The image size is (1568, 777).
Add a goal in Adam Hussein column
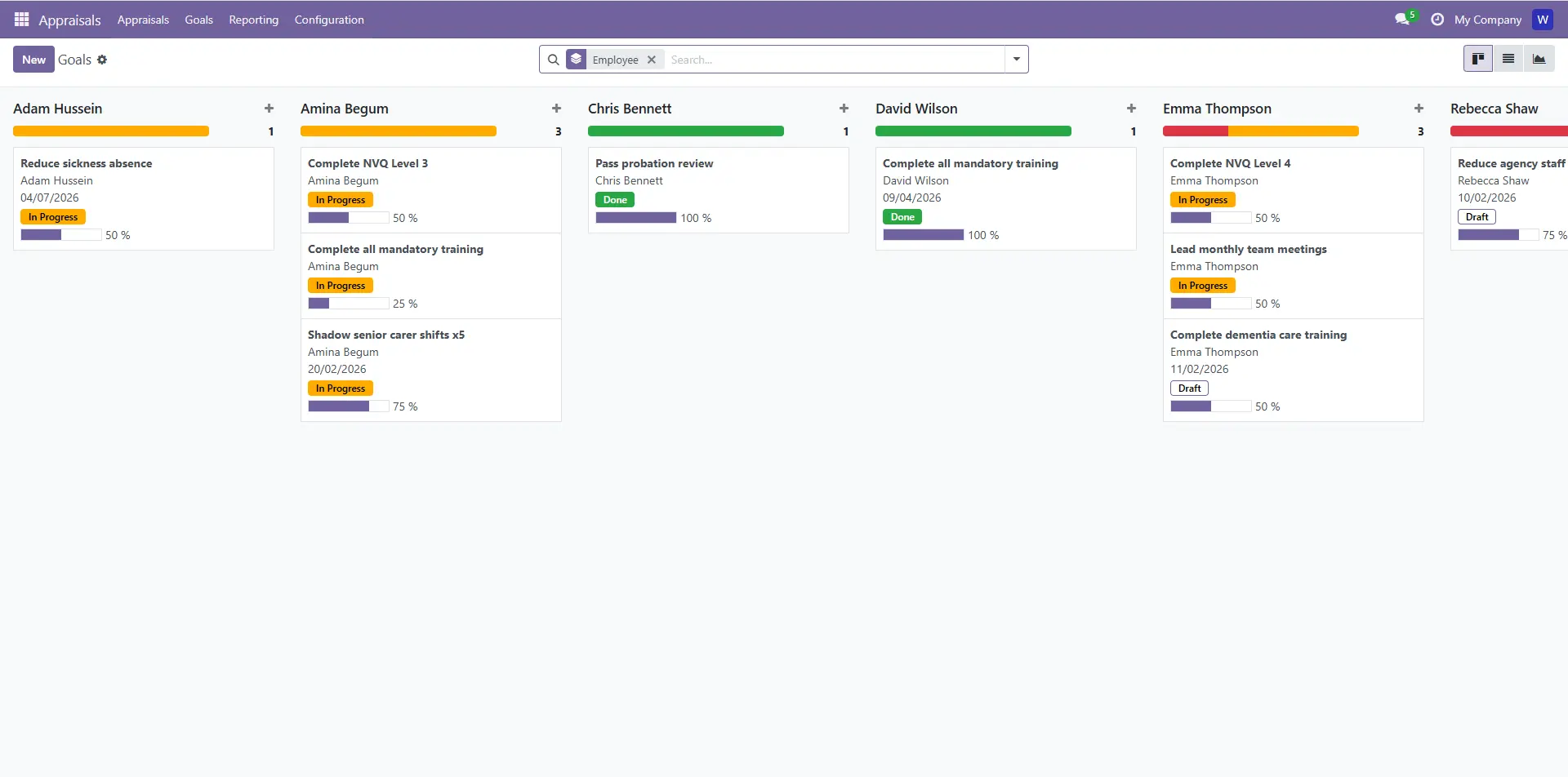click(x=269, y=109)
